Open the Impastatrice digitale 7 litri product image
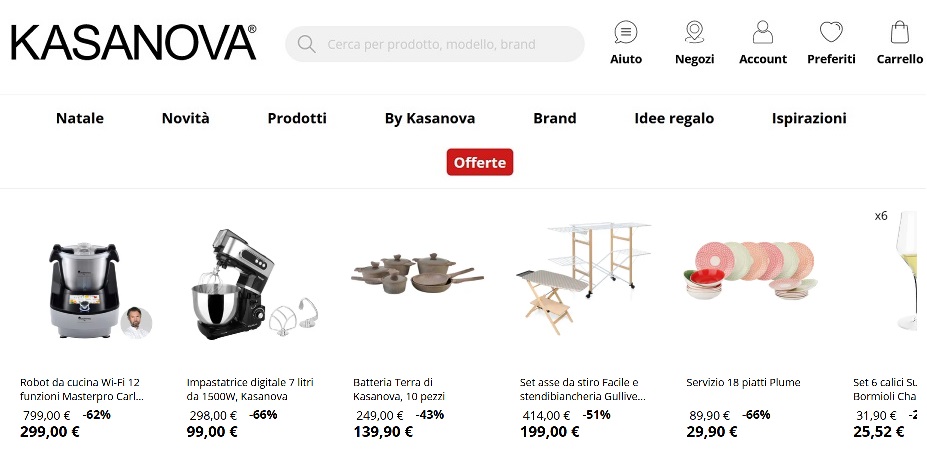 tap(254, 283)
